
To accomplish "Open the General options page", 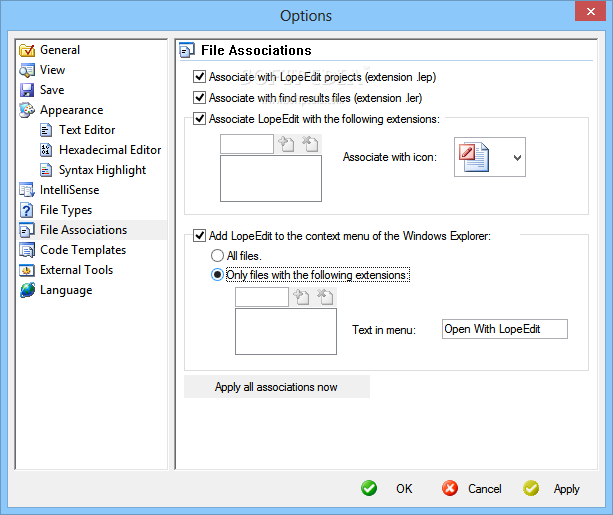I will click(x=60, y=50).
